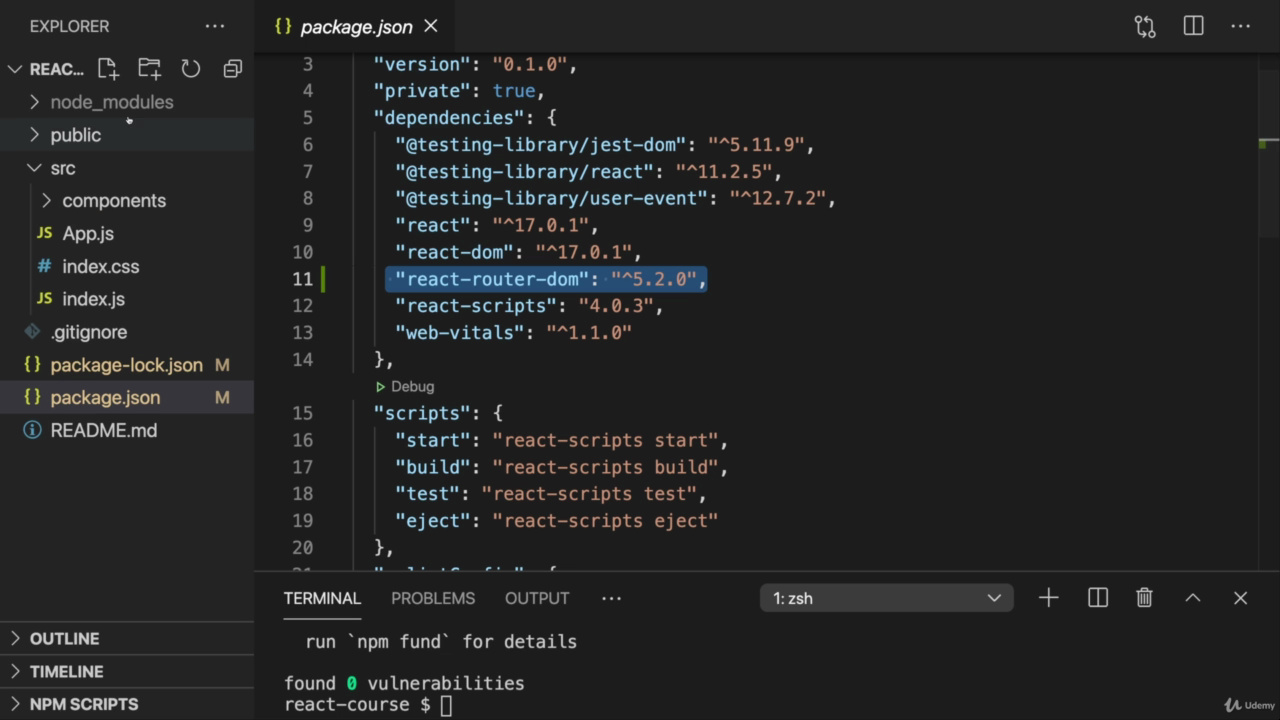Split the terminal panel

(1097, 598)
